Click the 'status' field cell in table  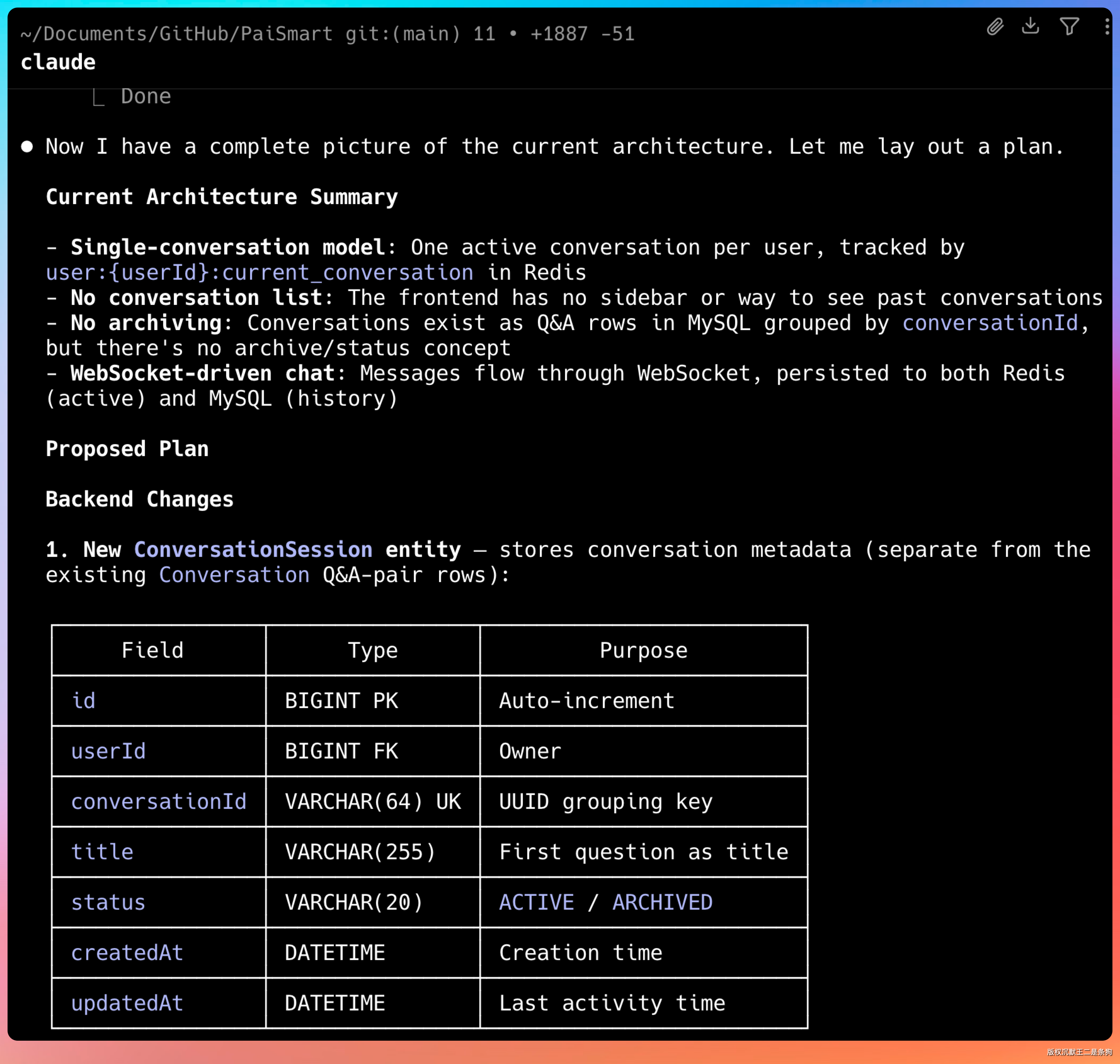click(108, 902)
